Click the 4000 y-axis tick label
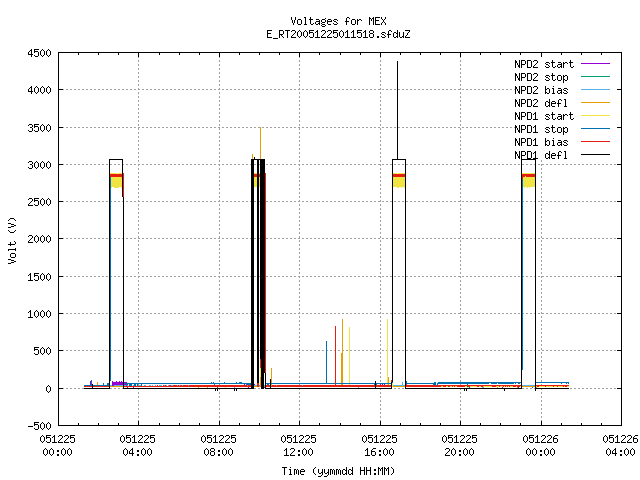 (40, 90)
